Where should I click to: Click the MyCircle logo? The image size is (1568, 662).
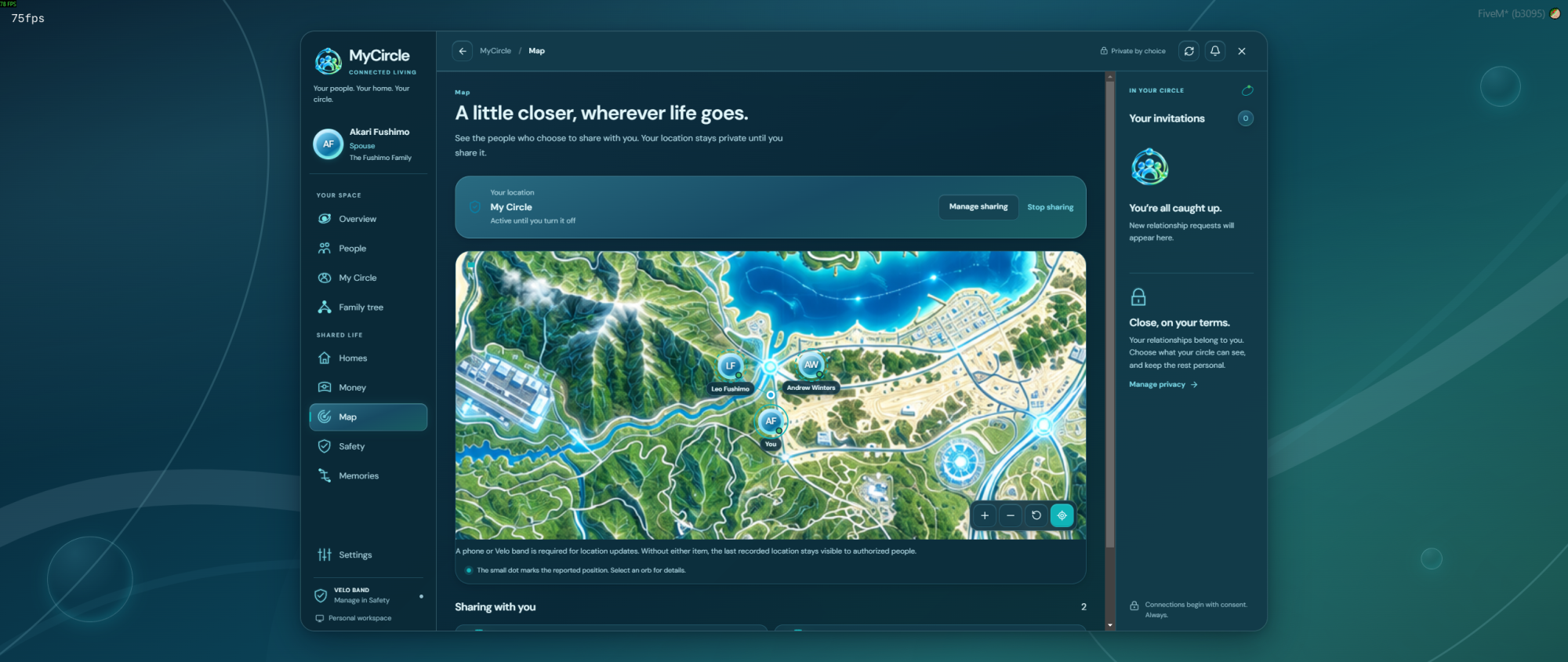328,60
